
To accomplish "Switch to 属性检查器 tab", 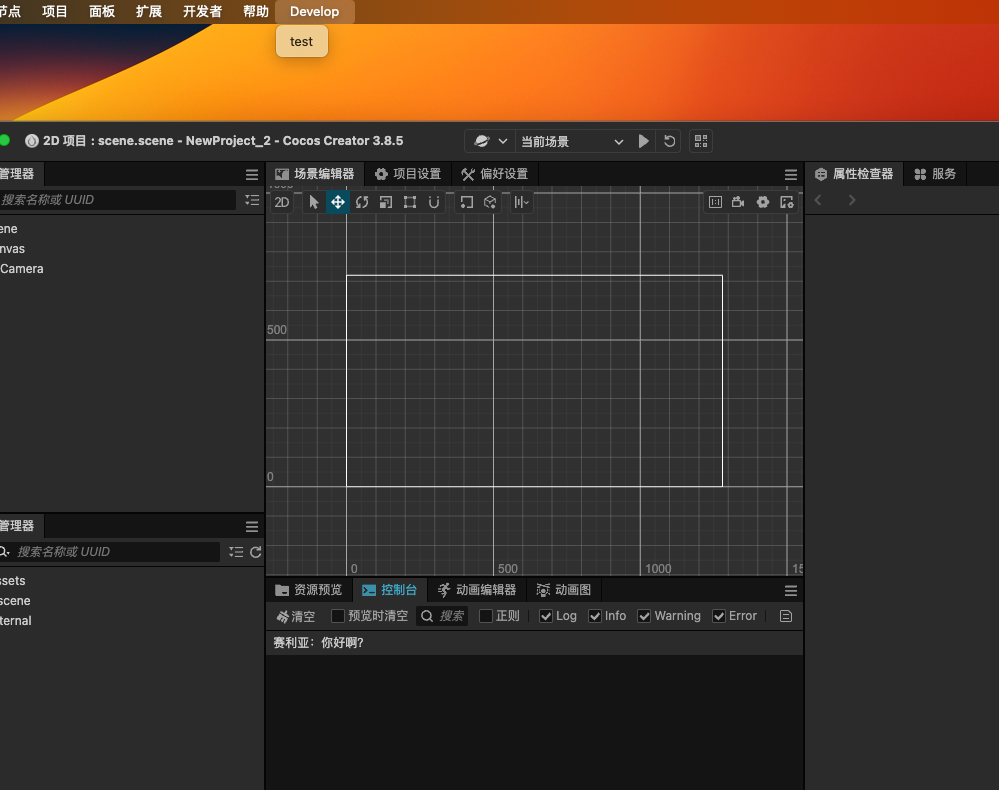I will tap(855, 174).
